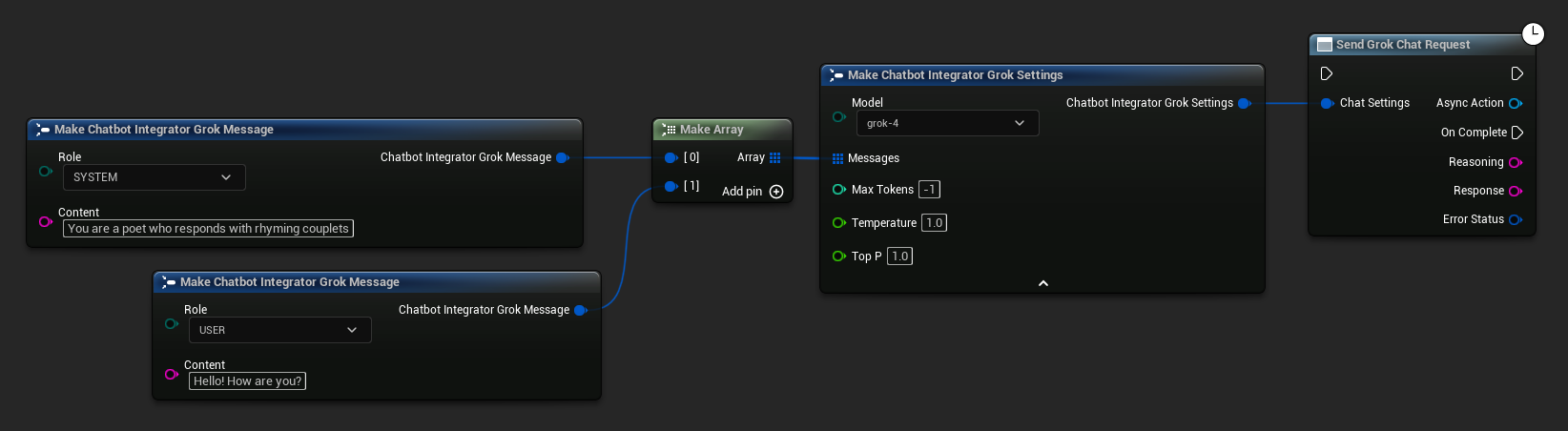Collapse the Grok Settings node advanced pins
This screenshot has width=1568, height=431.
pos(1042,283)
